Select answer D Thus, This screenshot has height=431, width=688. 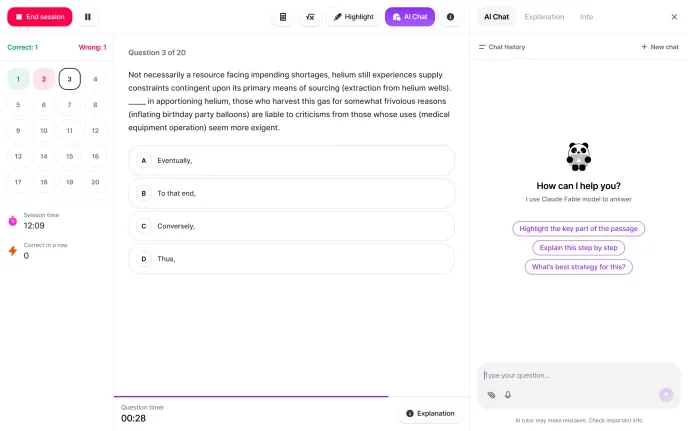pyautogui.click(x=291, y=259)
